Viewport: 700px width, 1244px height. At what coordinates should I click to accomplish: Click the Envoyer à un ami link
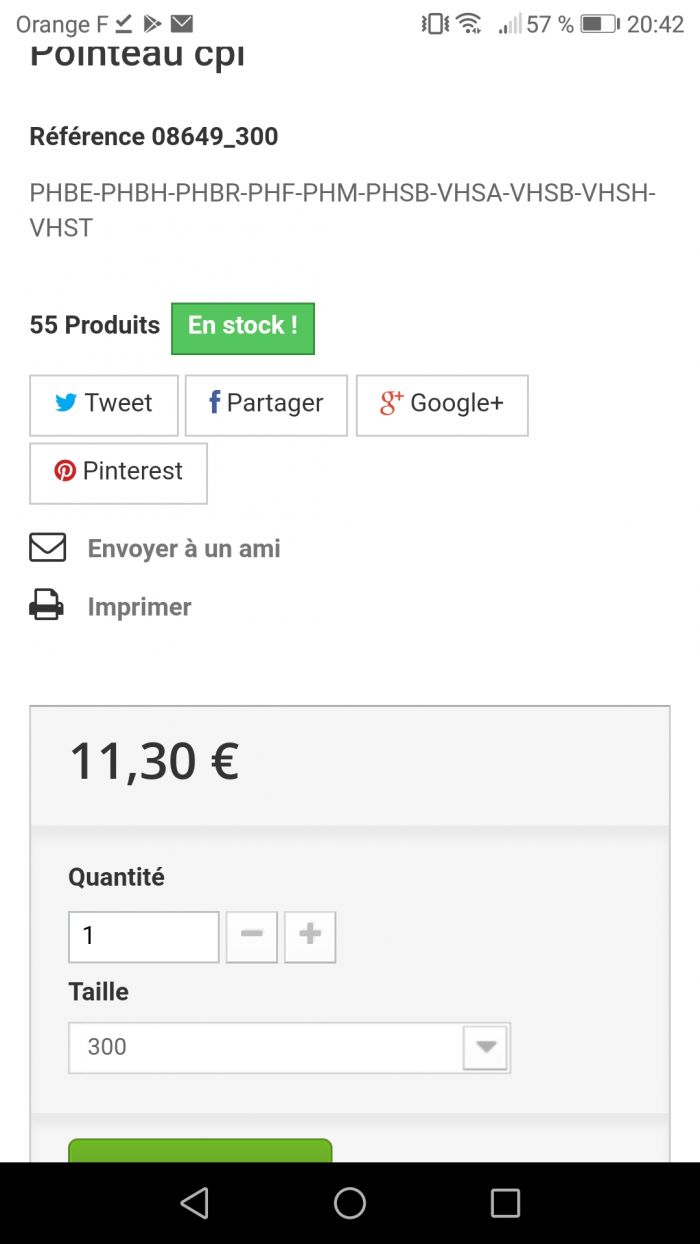pyautogui.click(x=184, y=548)
